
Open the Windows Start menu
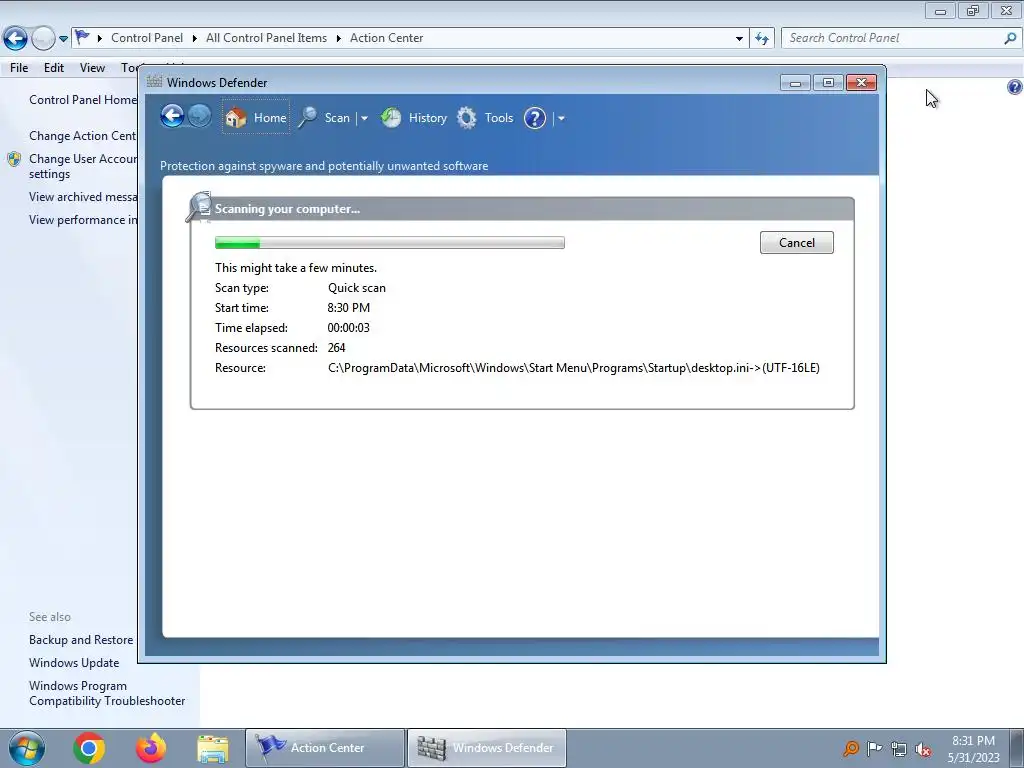27,748
